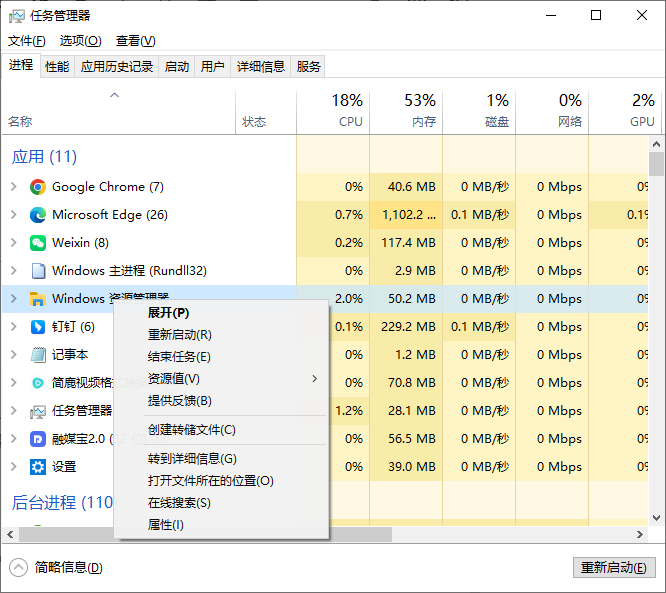
Task: Open the 文件(F) menu
Action: pyautogui.click(x=27, y=41)
